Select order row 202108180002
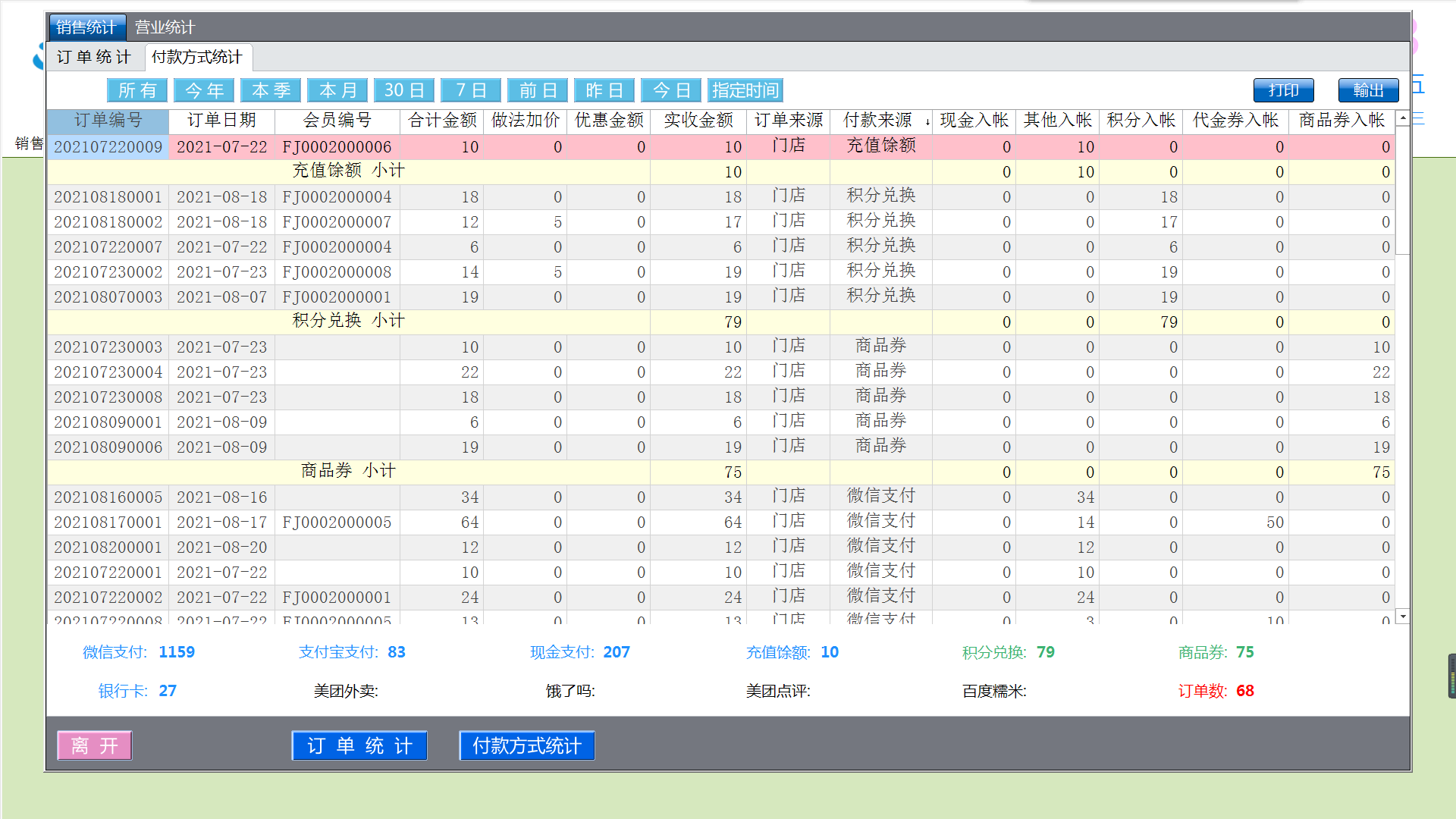Viewport: 1456px width, 819px height. pyautogui.click(x=720, y=222)
